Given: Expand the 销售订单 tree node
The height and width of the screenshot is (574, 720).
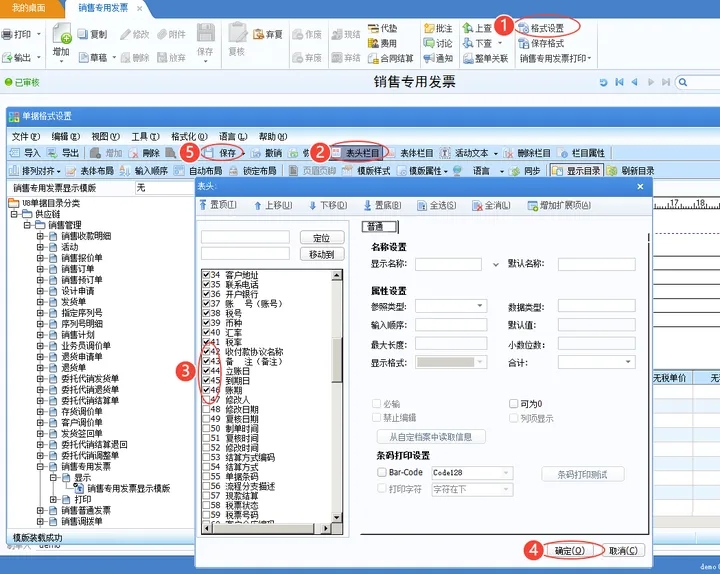Looking at the screenshot, I should coord(40,269).
